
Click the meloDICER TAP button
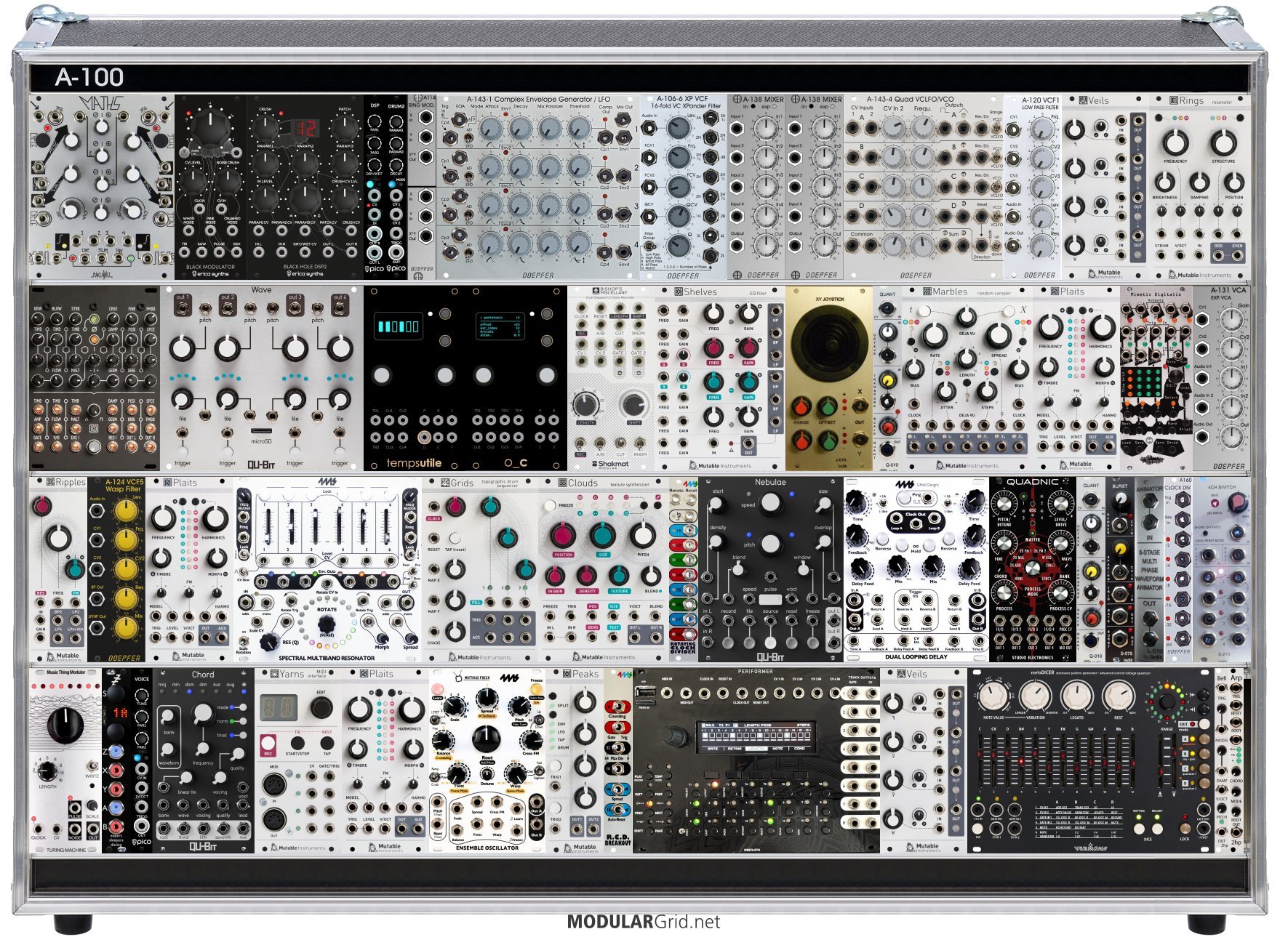pyautogui.click(x=978, y=829)
